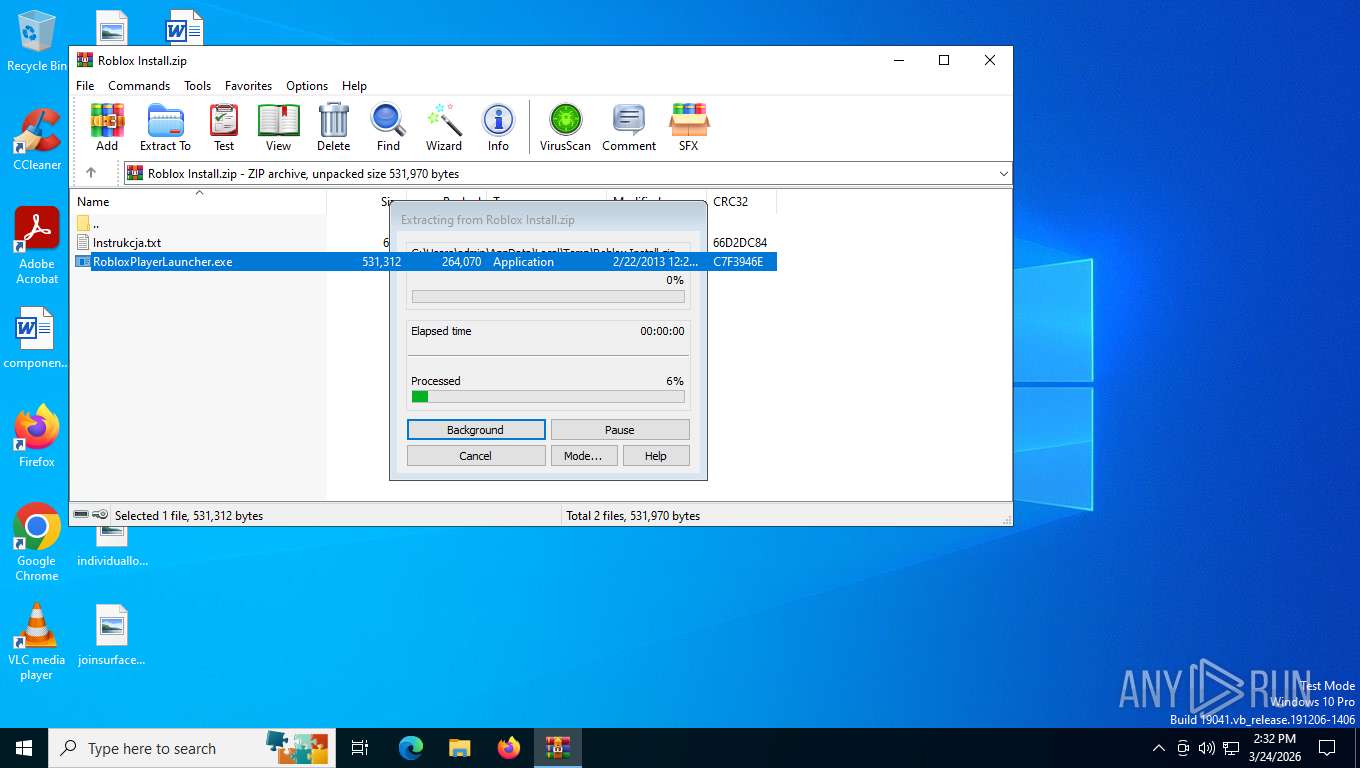Open the Wizard tool
The width and height of the screenshot is (1360, 768).
pos(444,127)
